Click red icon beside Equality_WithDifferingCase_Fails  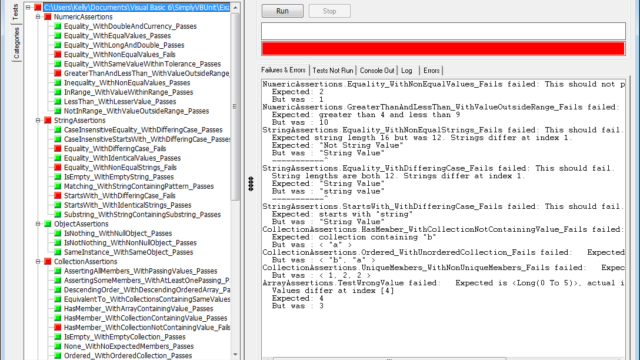(58, 149)
